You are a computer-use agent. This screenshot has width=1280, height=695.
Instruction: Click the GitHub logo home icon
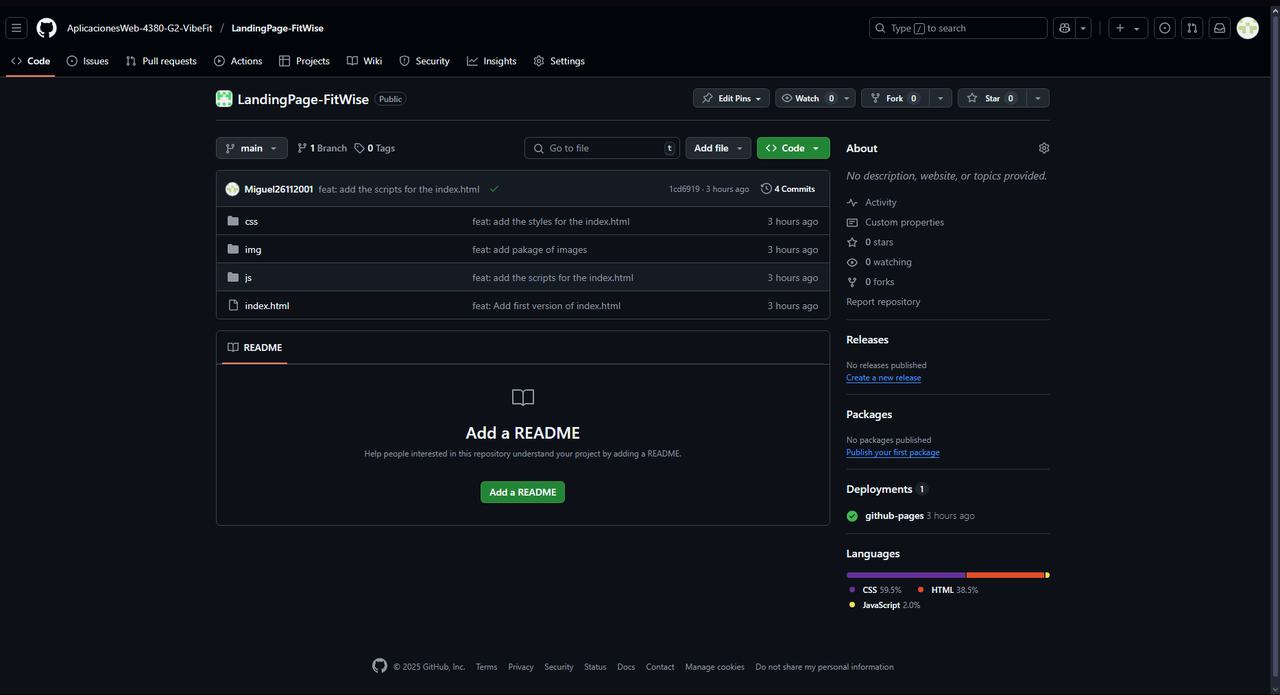[x=47, y=28]
